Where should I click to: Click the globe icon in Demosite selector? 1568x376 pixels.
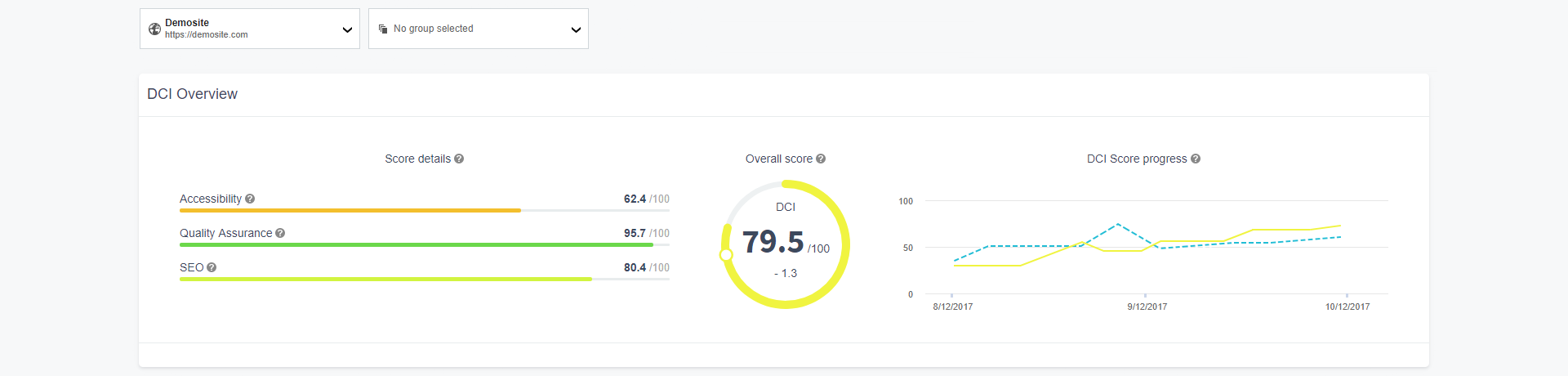pos(154,29)
